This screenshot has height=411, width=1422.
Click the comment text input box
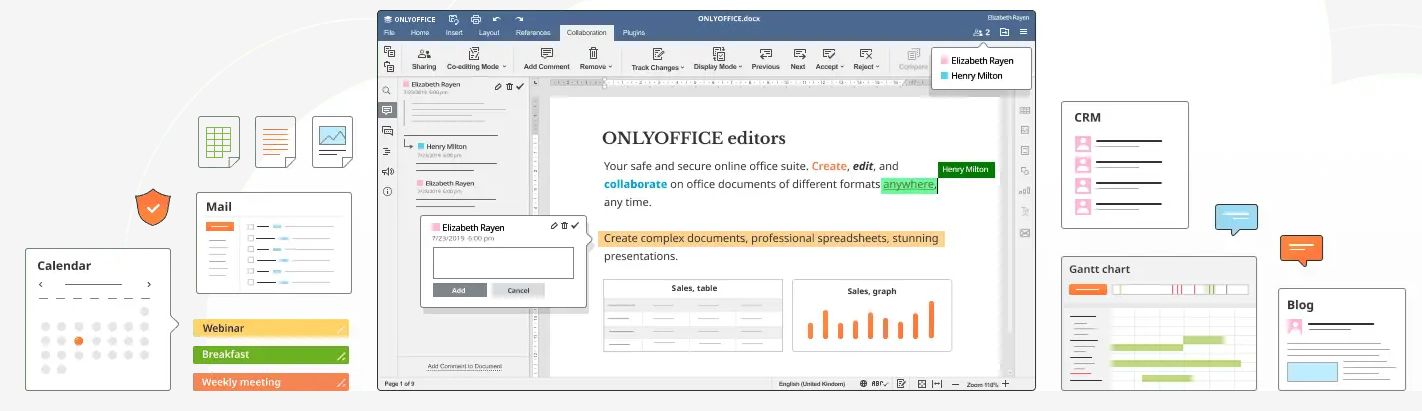click(503, 262)
